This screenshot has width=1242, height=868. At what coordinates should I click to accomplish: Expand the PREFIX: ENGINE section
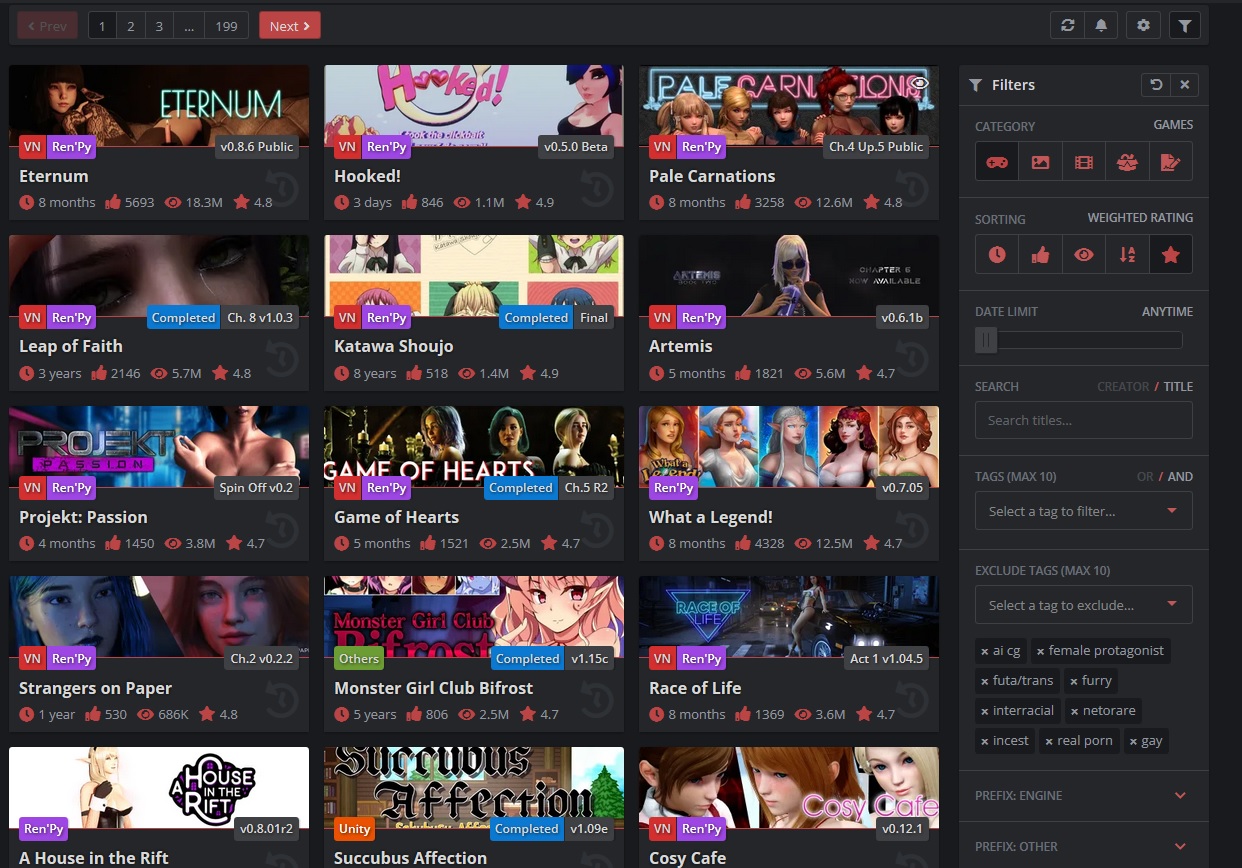[x=1084, y=796]
